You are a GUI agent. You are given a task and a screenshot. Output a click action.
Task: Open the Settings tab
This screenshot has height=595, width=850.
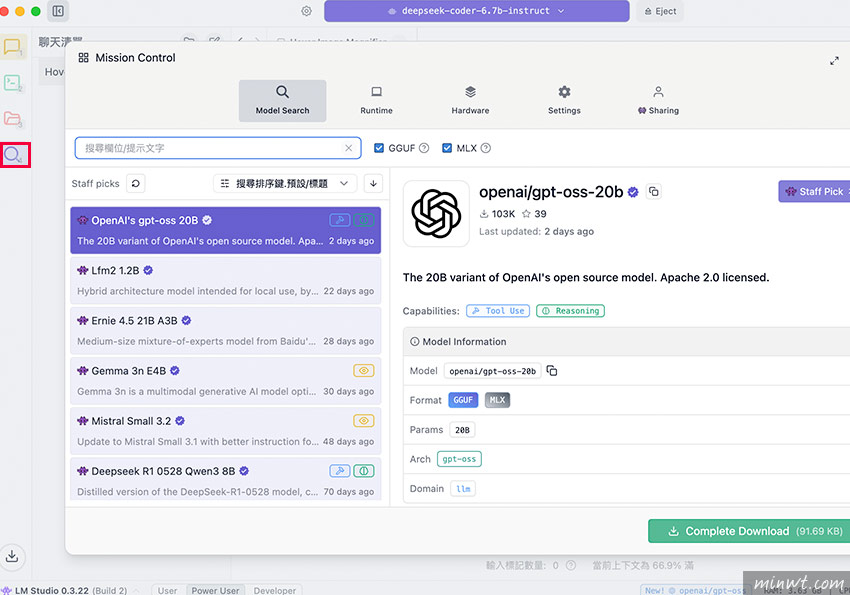[564, 101]
